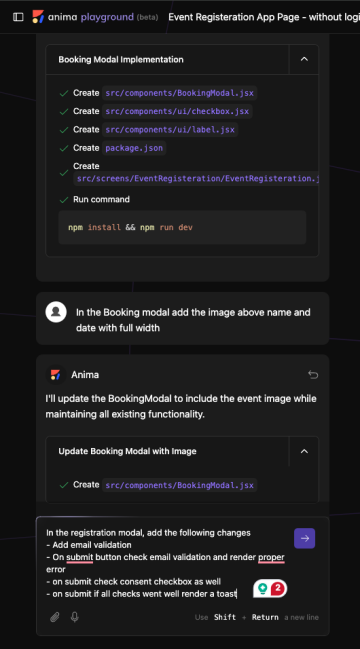Click inside the prompt text input
The height and width of the screenshot is (649, 360).
168,563
